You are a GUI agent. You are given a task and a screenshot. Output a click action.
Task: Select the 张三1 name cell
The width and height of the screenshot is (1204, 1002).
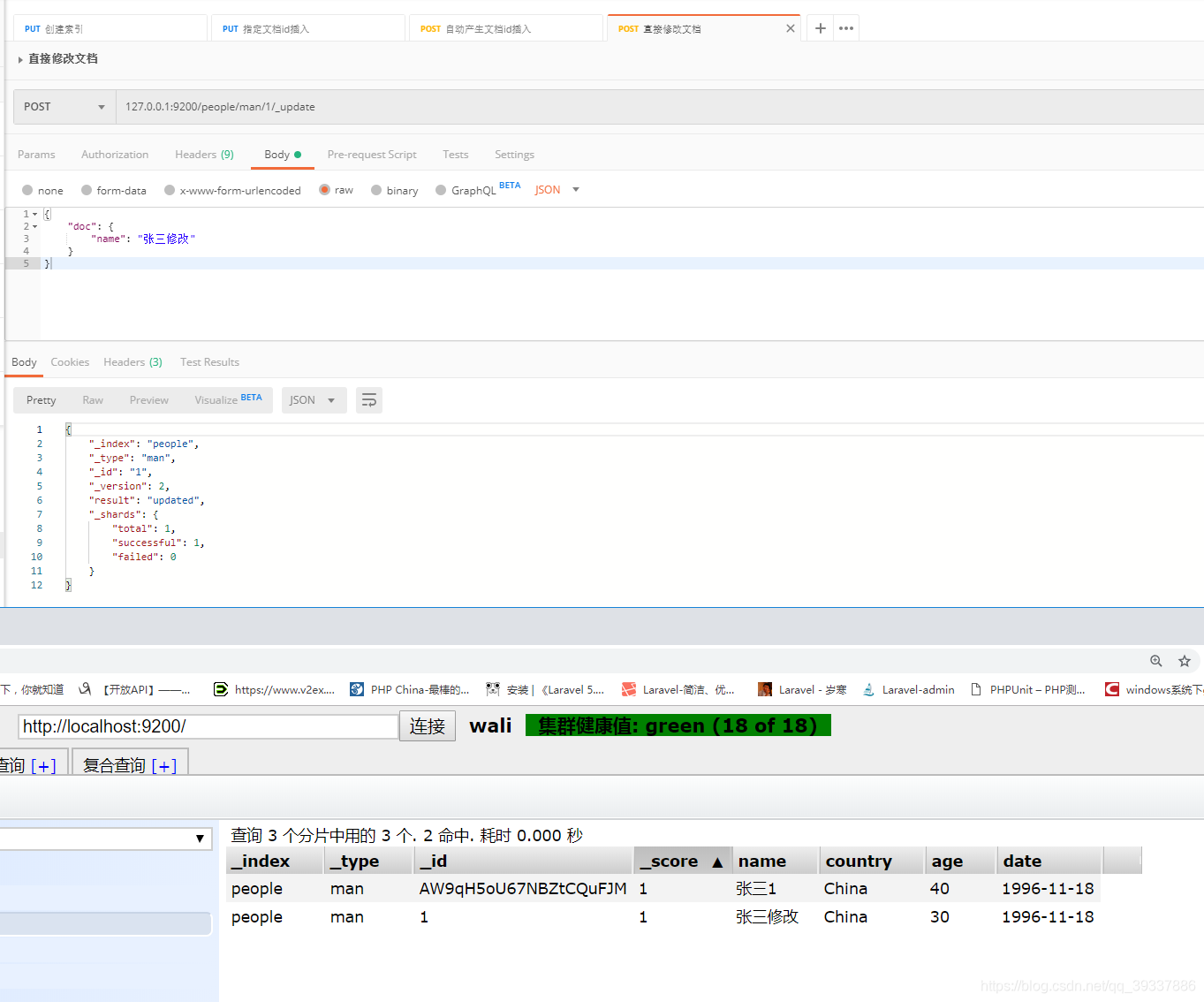click(x=755, y=889)
